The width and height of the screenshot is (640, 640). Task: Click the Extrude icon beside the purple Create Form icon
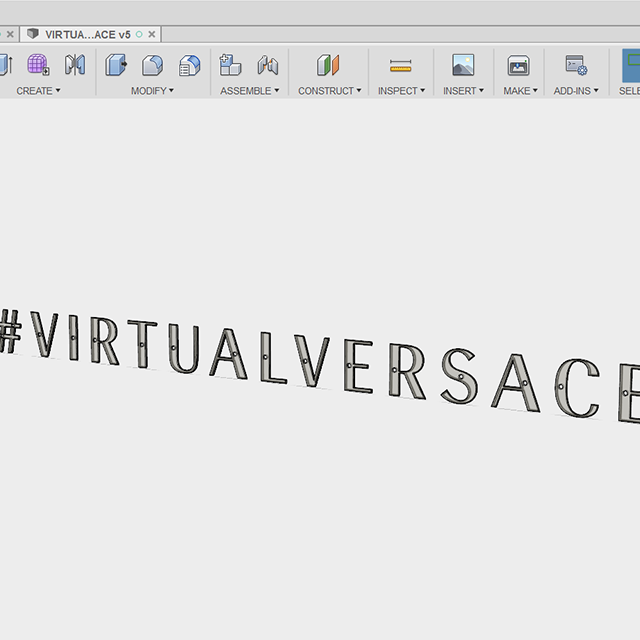click(6, 64)
